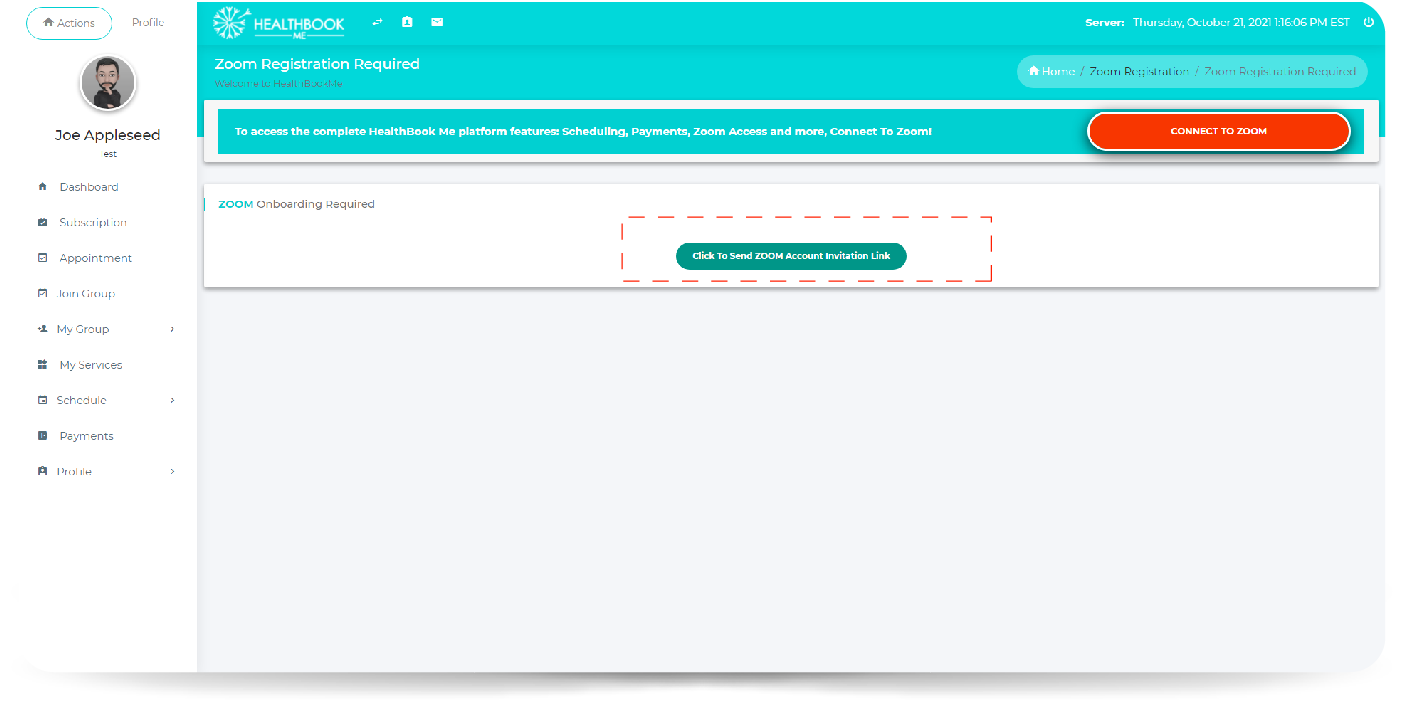Click the Subscription sidebar icon
This screenshot has height=718, width=1405.
click(x=42, y=222)
